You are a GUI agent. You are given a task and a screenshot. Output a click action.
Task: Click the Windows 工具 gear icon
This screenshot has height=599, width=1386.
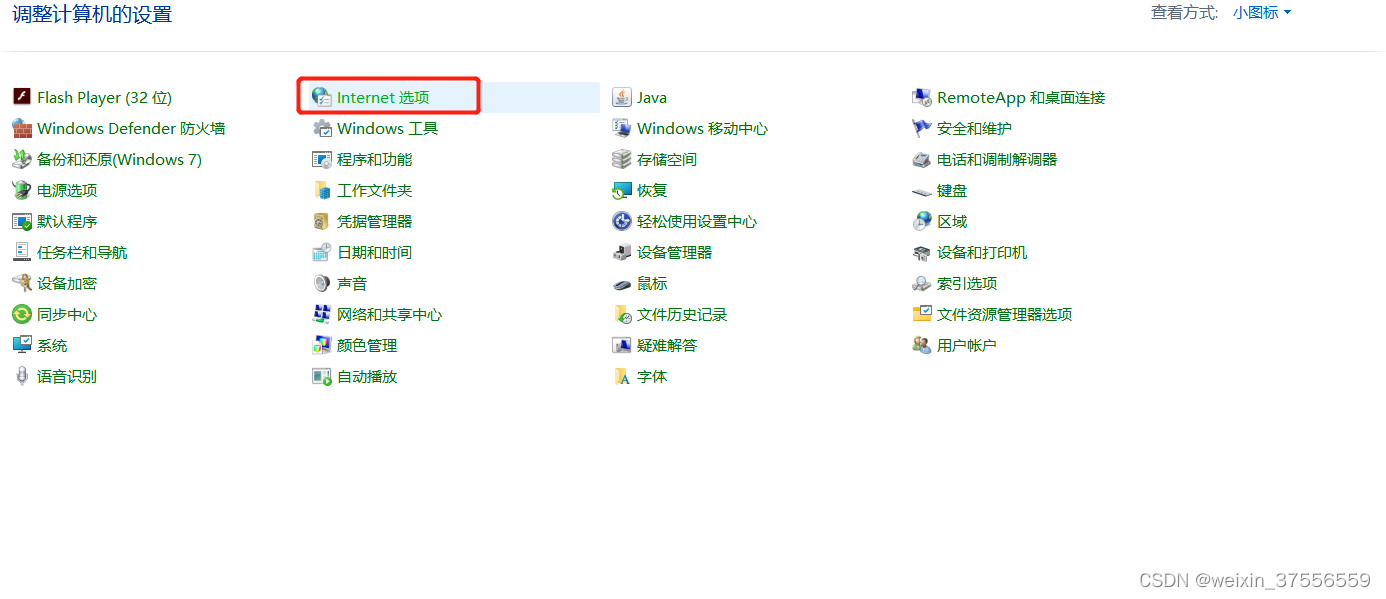[321, 128]
